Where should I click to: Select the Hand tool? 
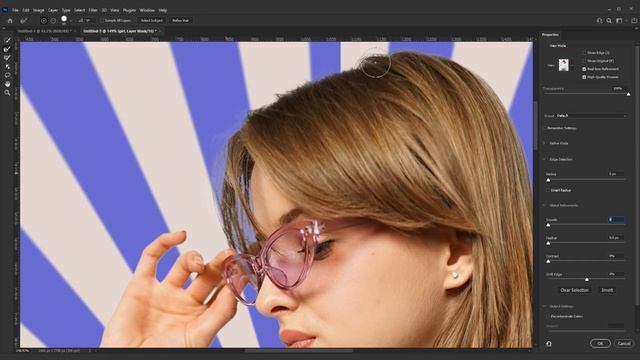(7, 84)
